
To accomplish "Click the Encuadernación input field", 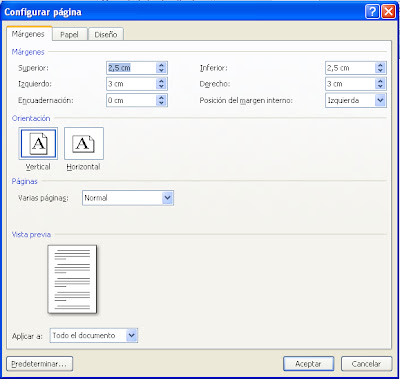I will click(131, 100).
